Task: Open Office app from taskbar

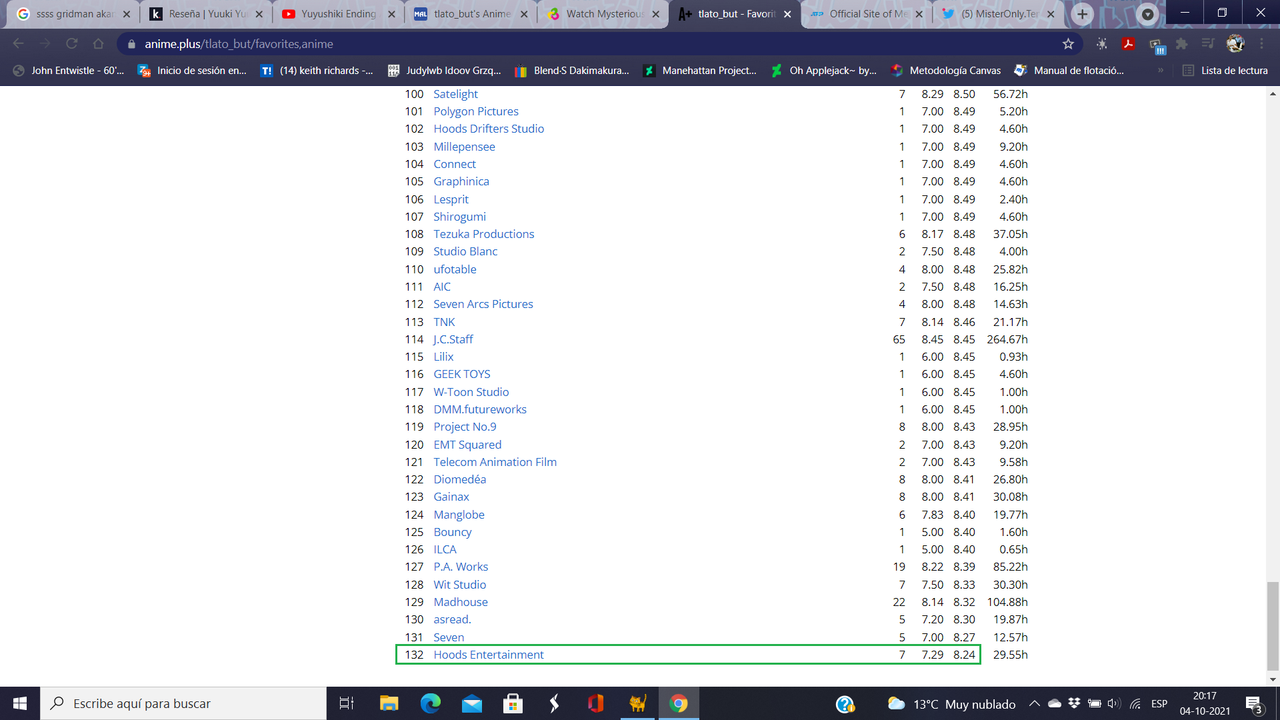Action: point(596,703)
